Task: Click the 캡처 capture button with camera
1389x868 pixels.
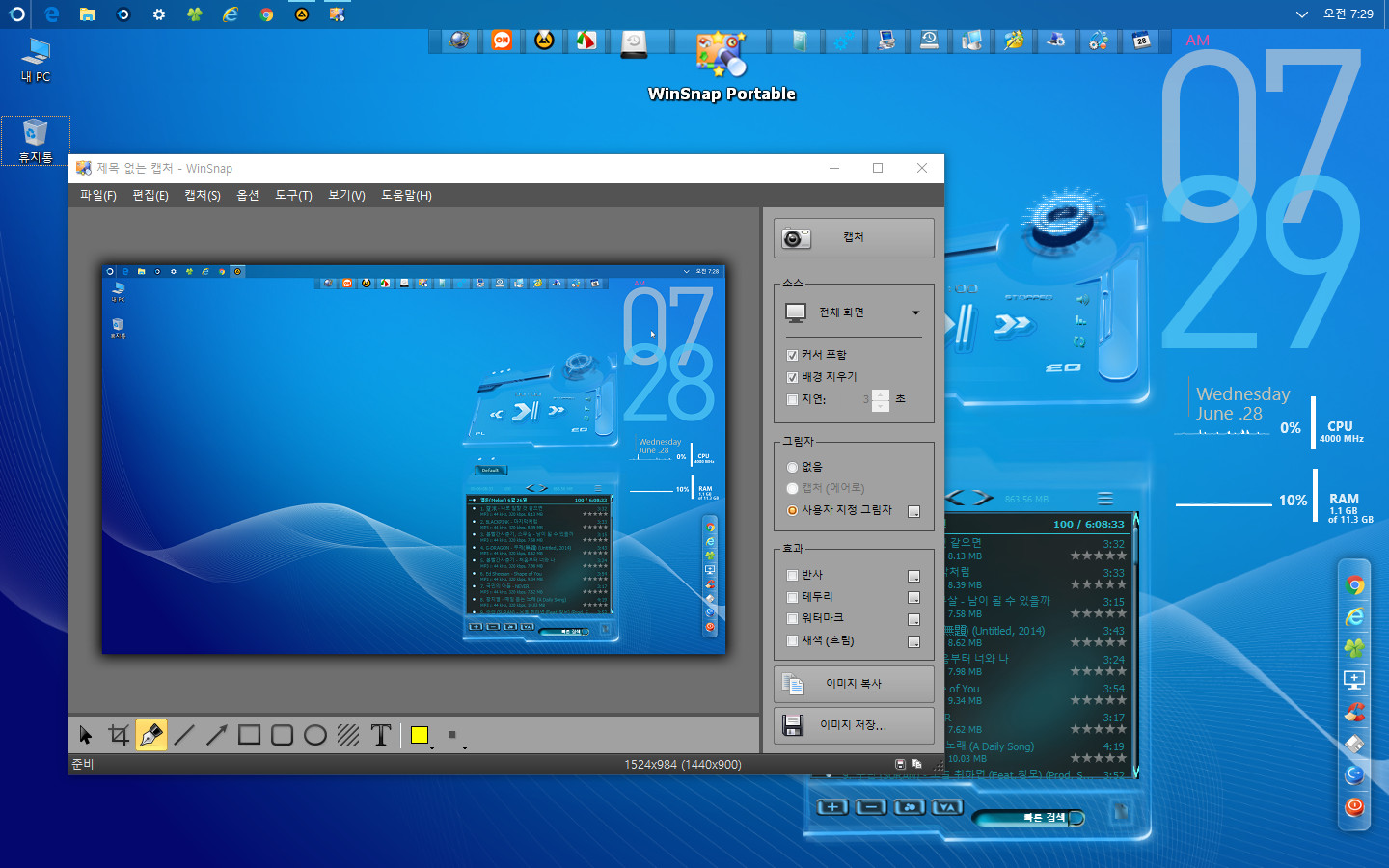Action: coord(854,237)
